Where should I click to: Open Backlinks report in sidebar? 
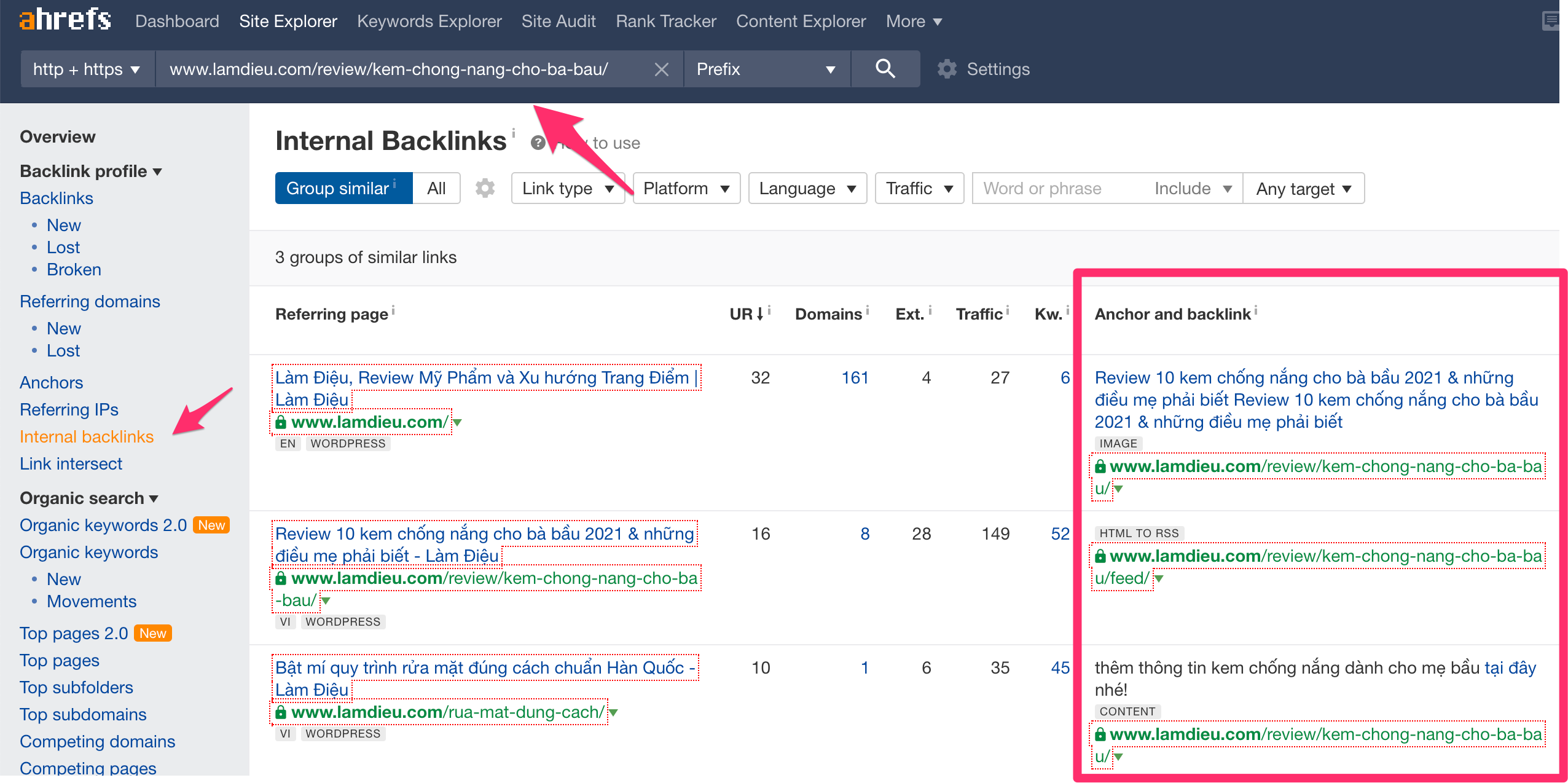click(x=57, y=198)
